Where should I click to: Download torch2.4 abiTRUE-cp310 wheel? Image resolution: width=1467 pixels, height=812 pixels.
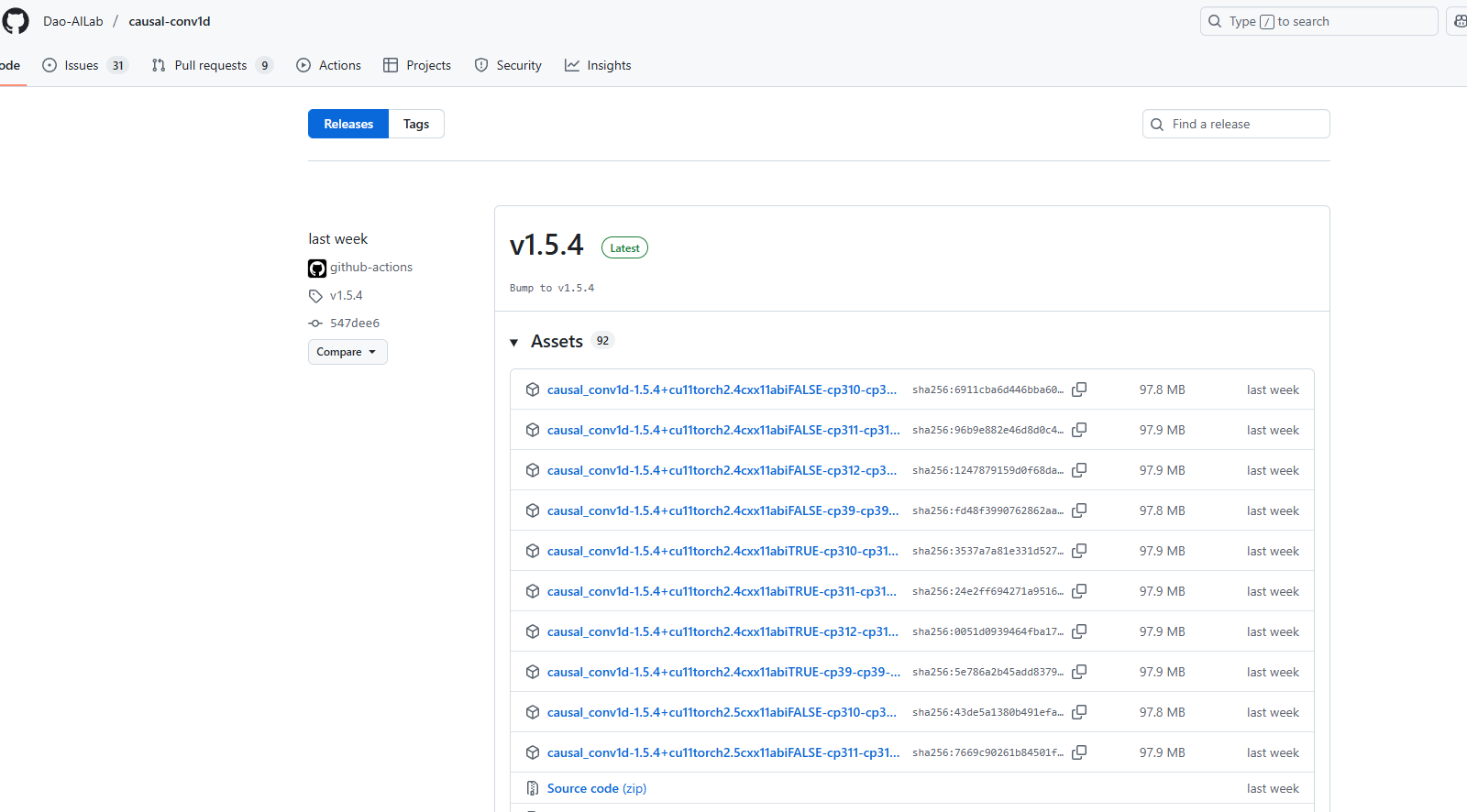tap(722, 551)
